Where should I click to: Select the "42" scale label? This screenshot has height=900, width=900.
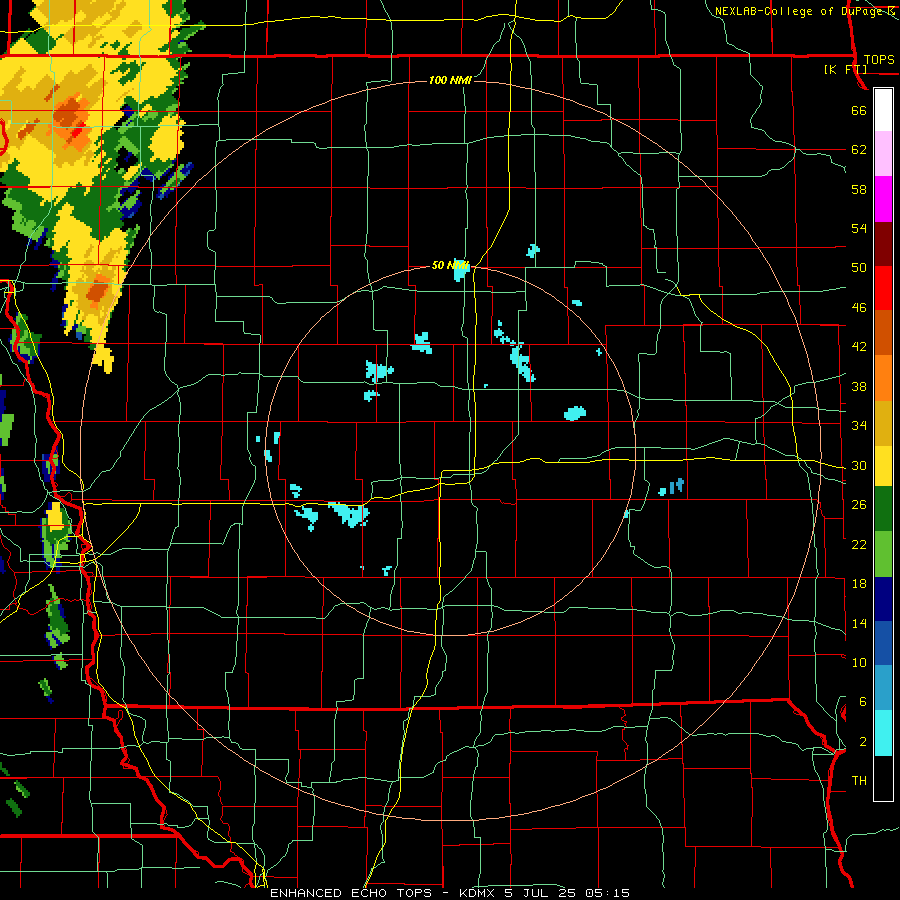pos(859,346)
